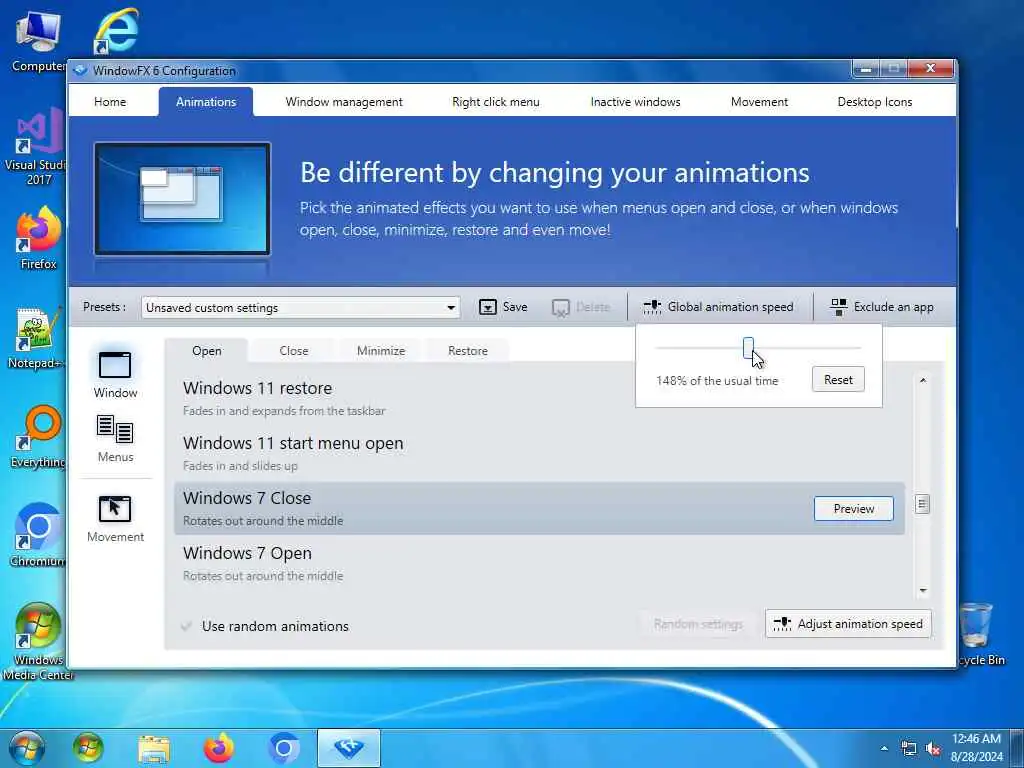The width and height of the screenshot is (1024, 768).
Task: Click the Preview button
Action: pos(854,509)
